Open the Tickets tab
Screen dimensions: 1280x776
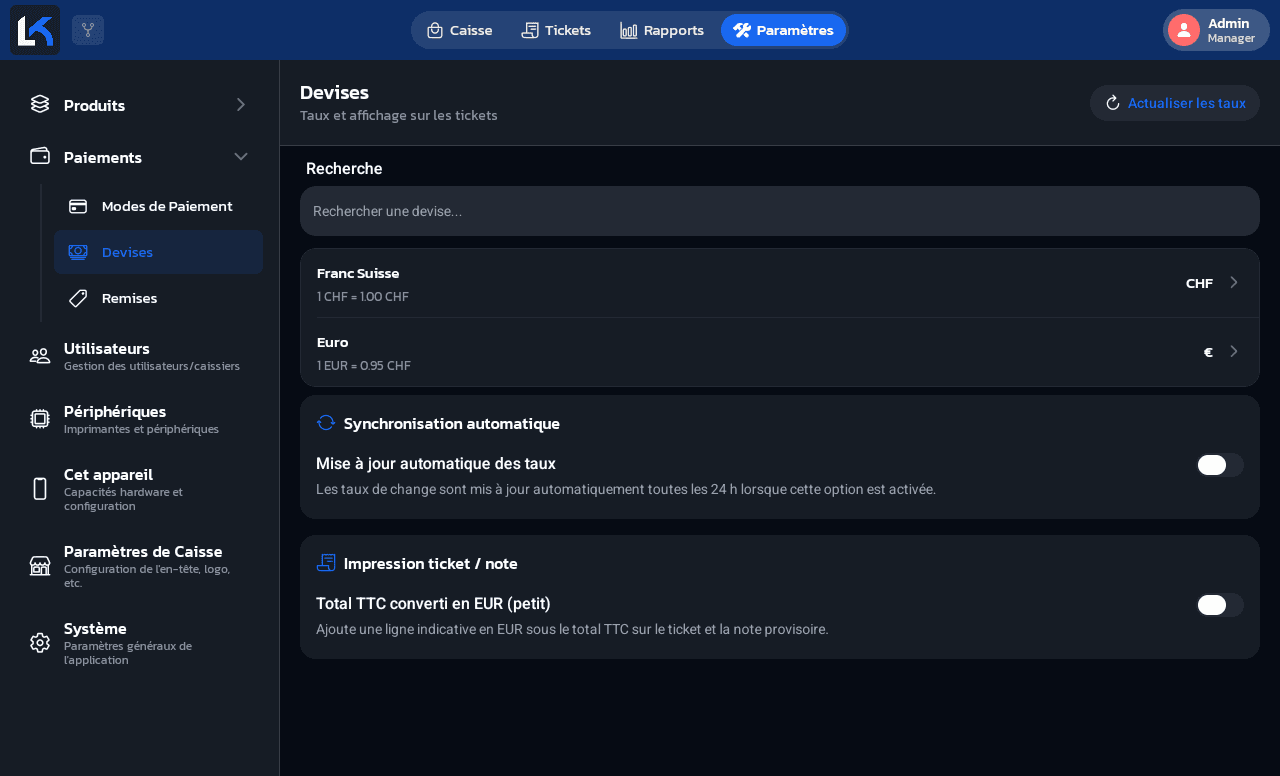pos(556,30)
